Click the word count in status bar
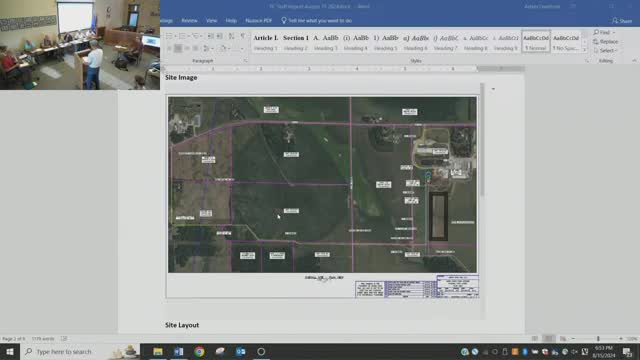640x360 pixels. point(43,339)
